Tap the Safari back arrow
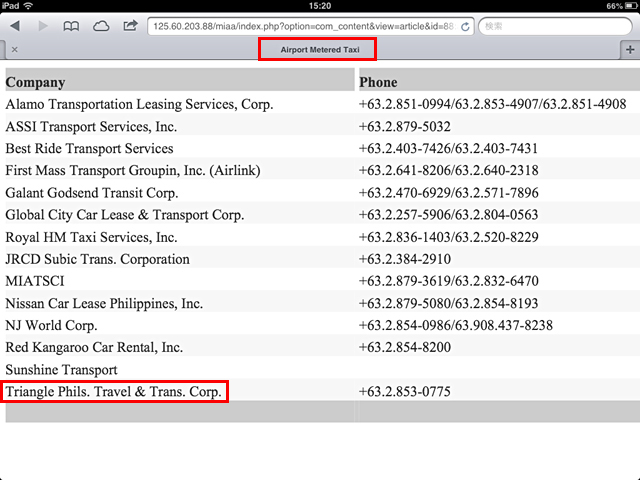The height and width of the screenshot is (480, 640). (16, 26)
